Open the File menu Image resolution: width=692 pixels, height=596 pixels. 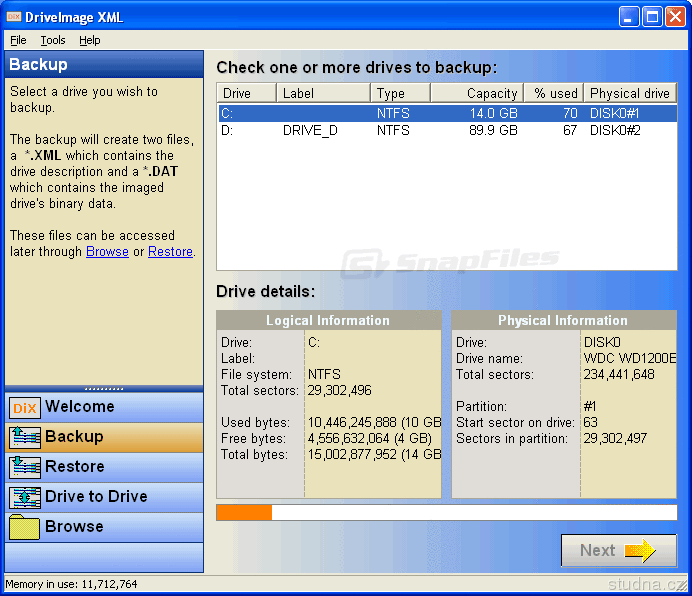(x=18, y=40)
